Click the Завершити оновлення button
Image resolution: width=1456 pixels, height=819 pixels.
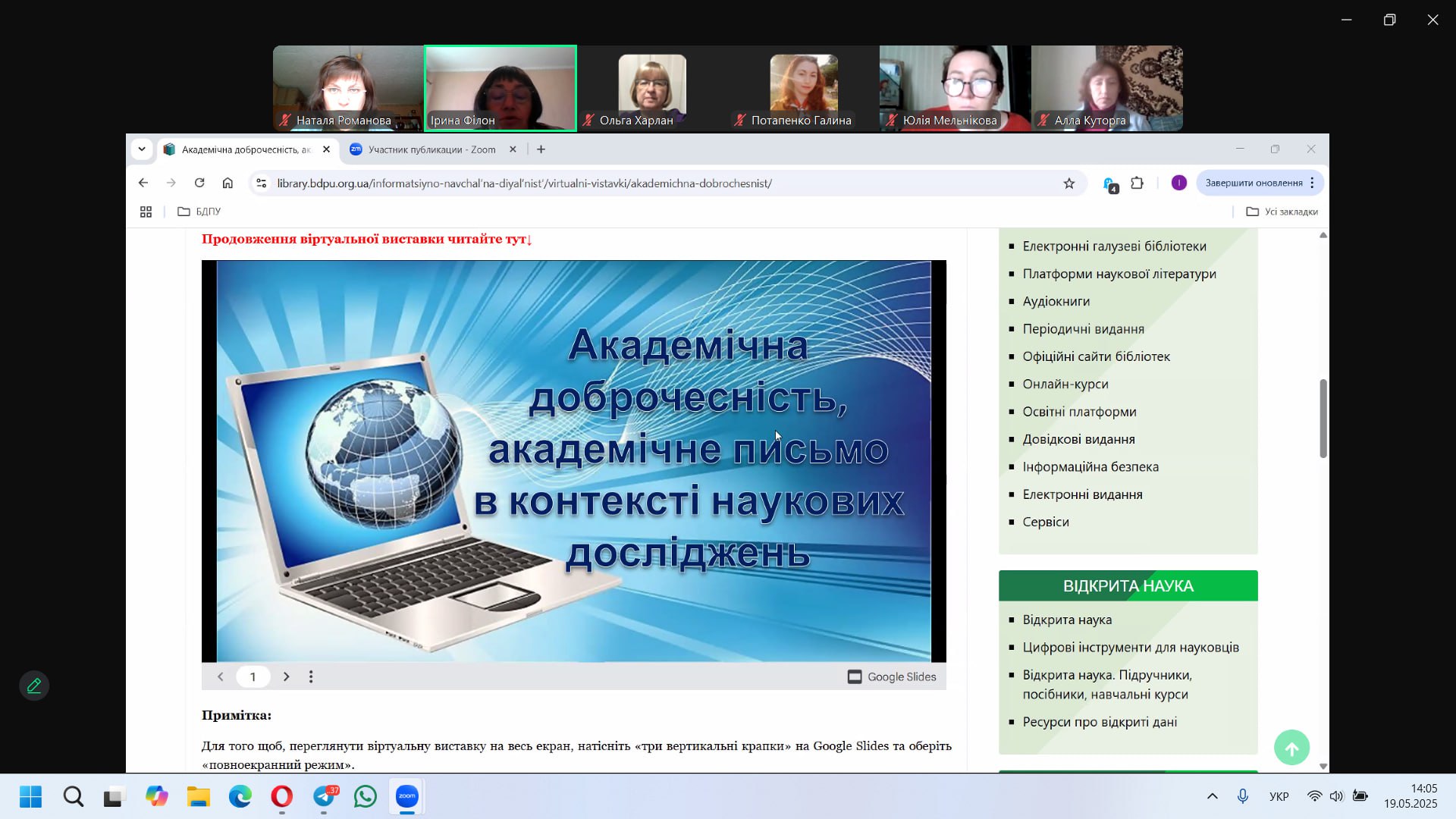click(1254, 183)
